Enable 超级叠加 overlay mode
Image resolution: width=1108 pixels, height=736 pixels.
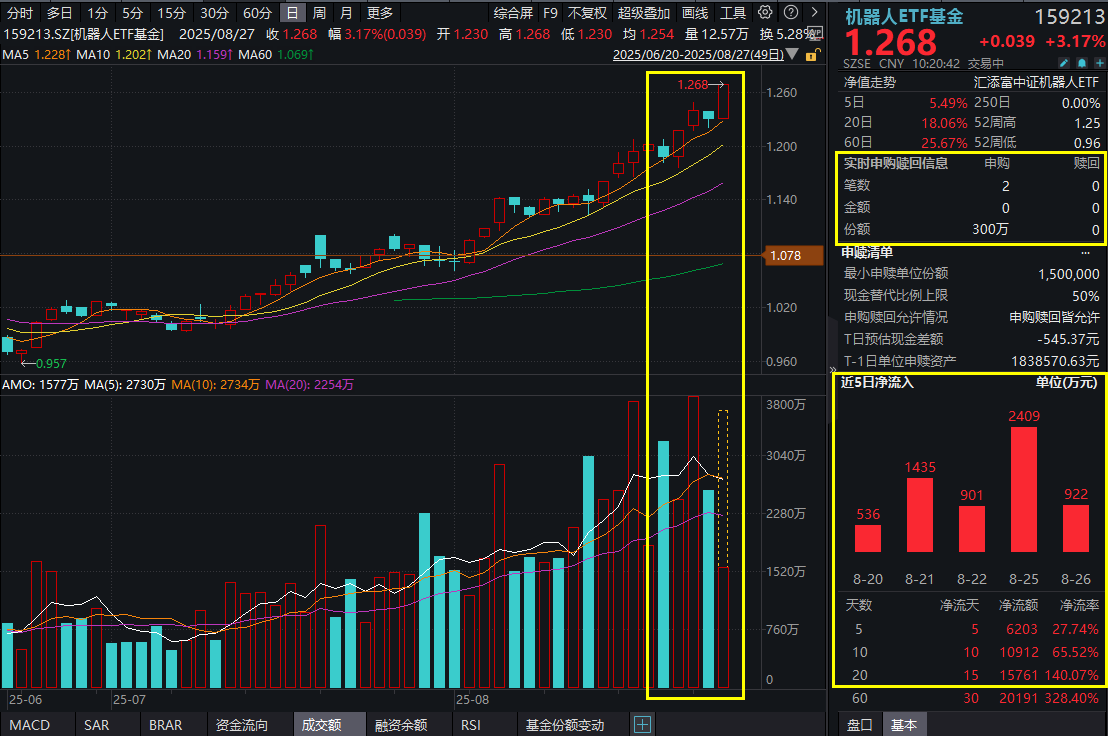[643, 13]
